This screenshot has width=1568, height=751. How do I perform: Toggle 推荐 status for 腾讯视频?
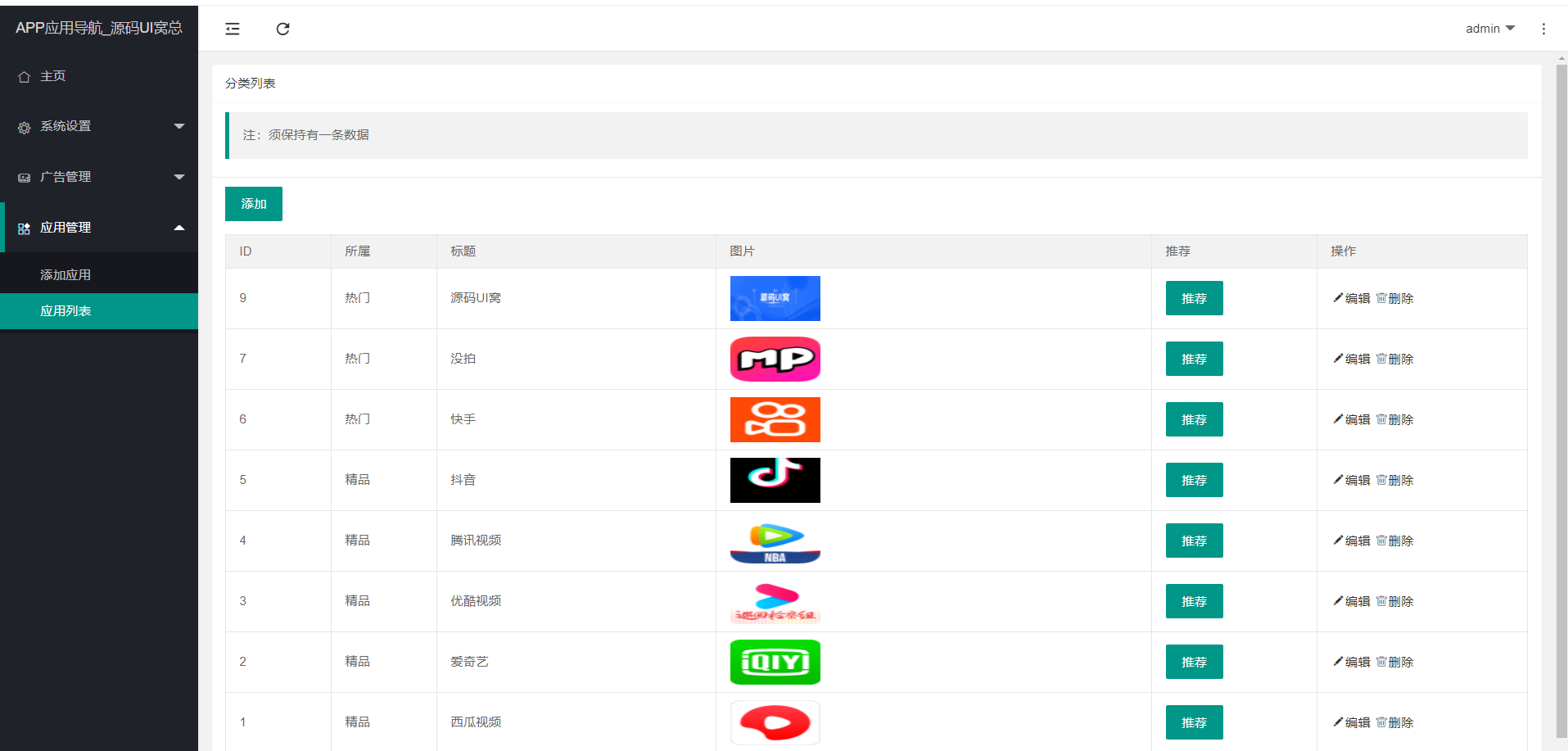1194,541
